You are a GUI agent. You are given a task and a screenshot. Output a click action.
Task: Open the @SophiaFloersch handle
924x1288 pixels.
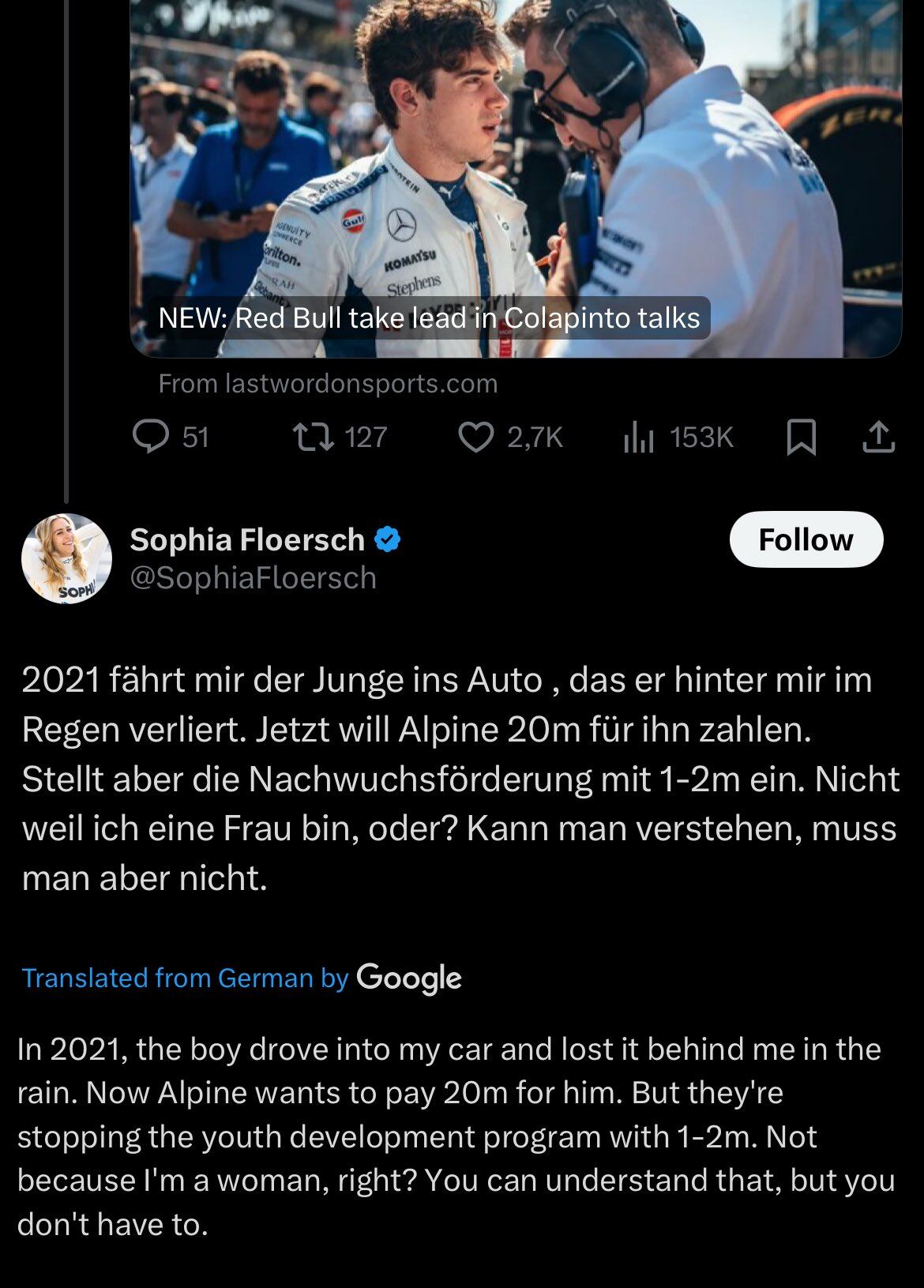[x=253, y=578]
